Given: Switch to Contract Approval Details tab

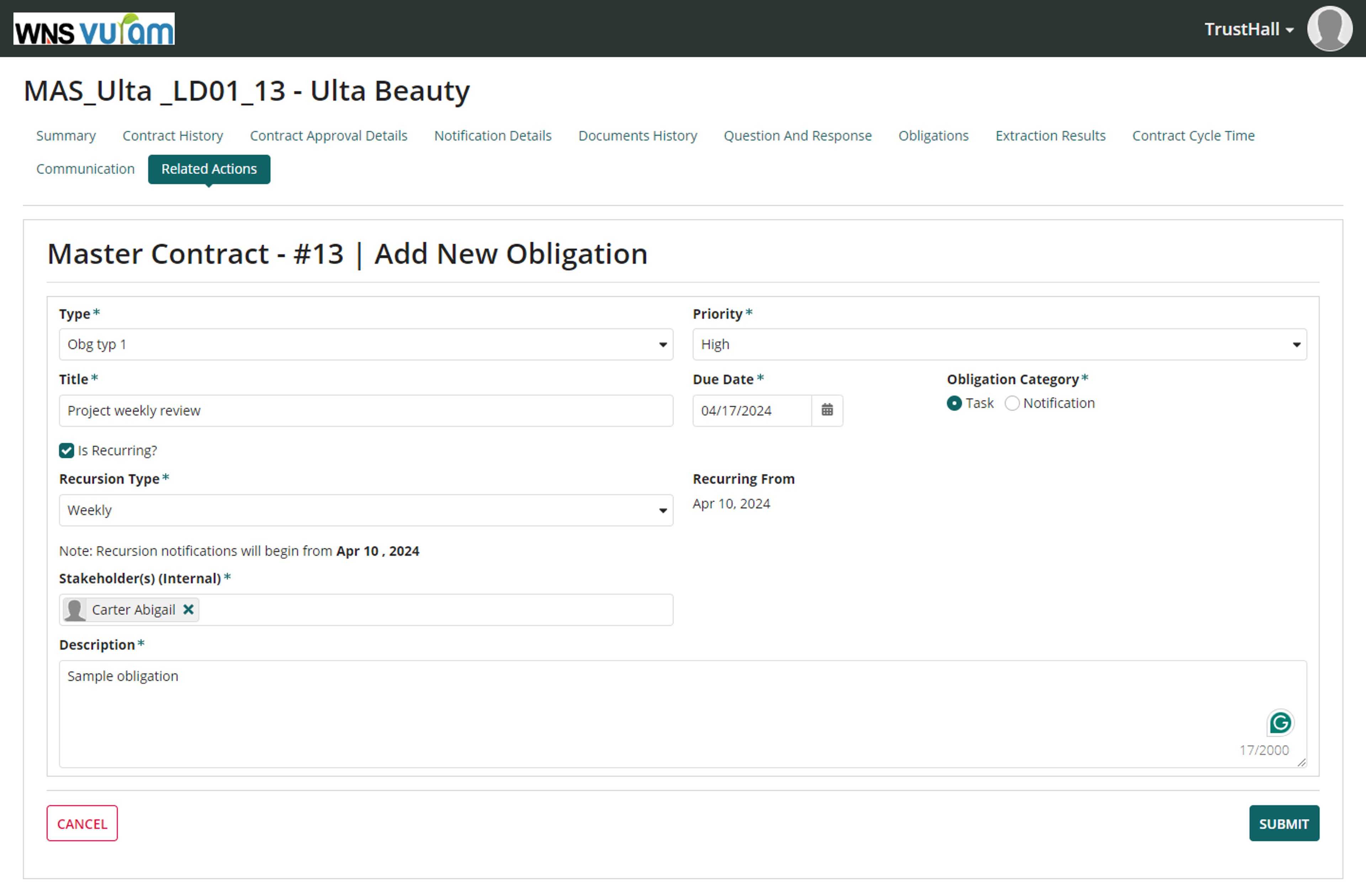Looking at the screenshot, I should click(x=328, y=136).
